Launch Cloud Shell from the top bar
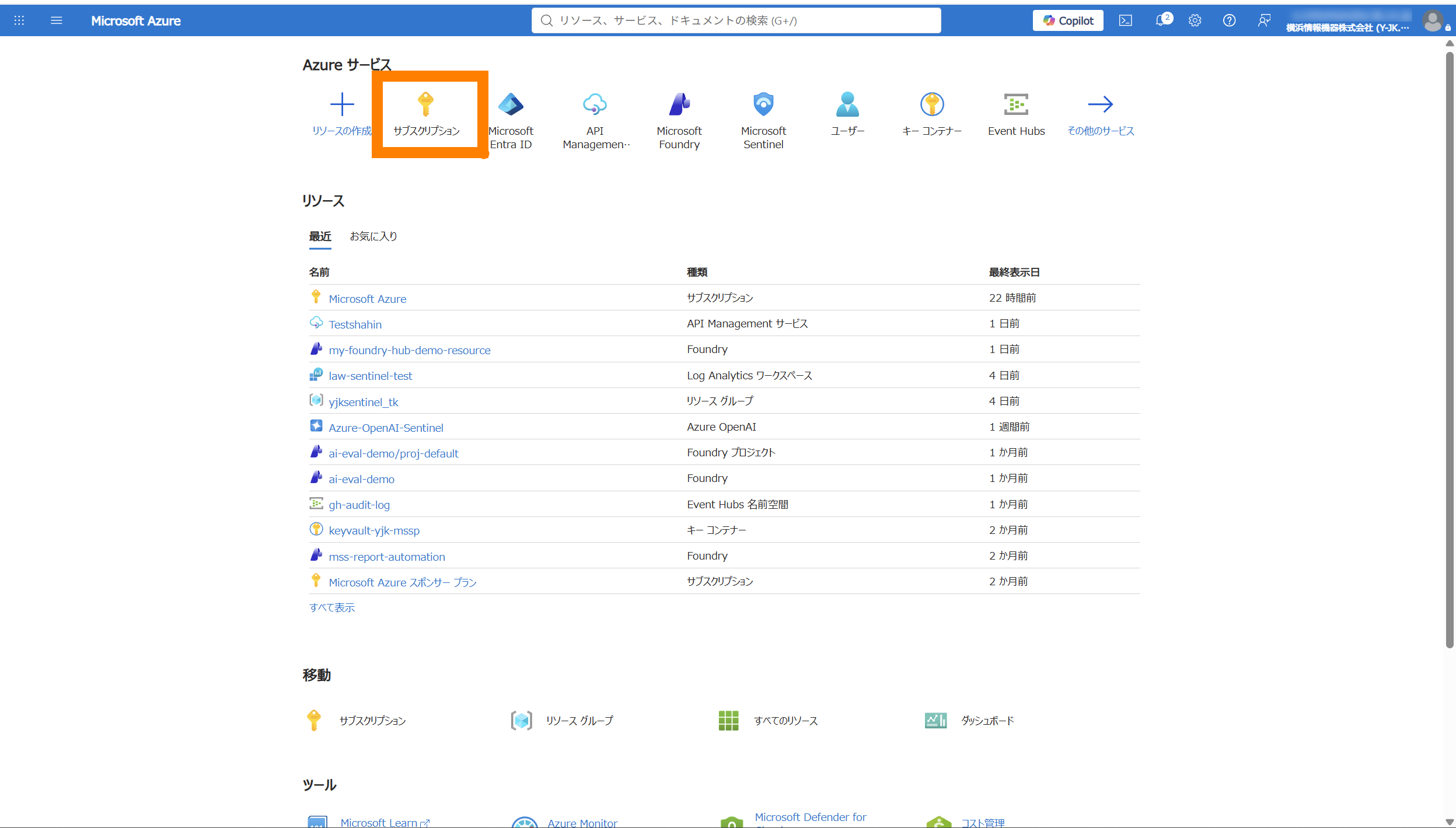 [1125, 20]
